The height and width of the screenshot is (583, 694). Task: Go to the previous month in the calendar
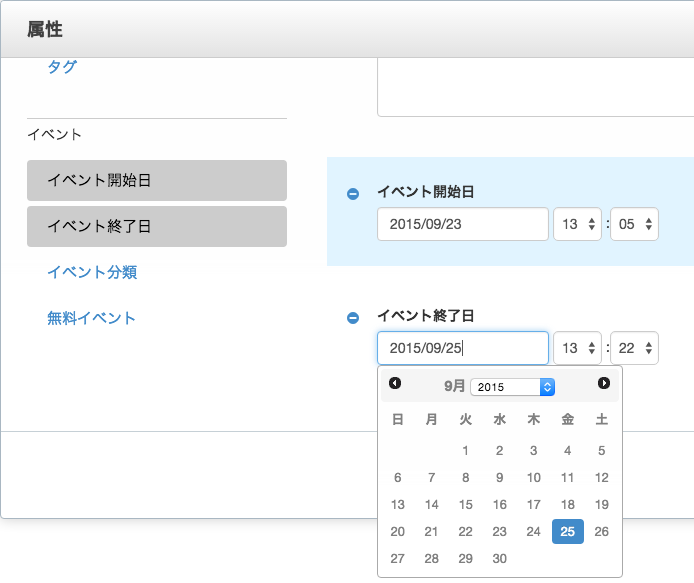pyautogui.click(x=395, y=383)
